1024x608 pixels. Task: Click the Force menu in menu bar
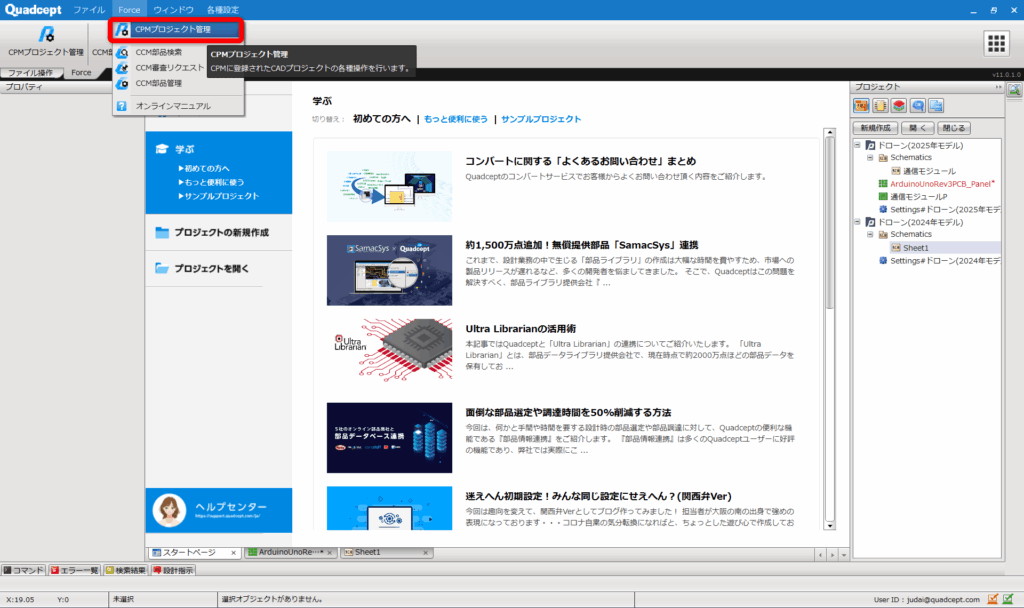129,10
